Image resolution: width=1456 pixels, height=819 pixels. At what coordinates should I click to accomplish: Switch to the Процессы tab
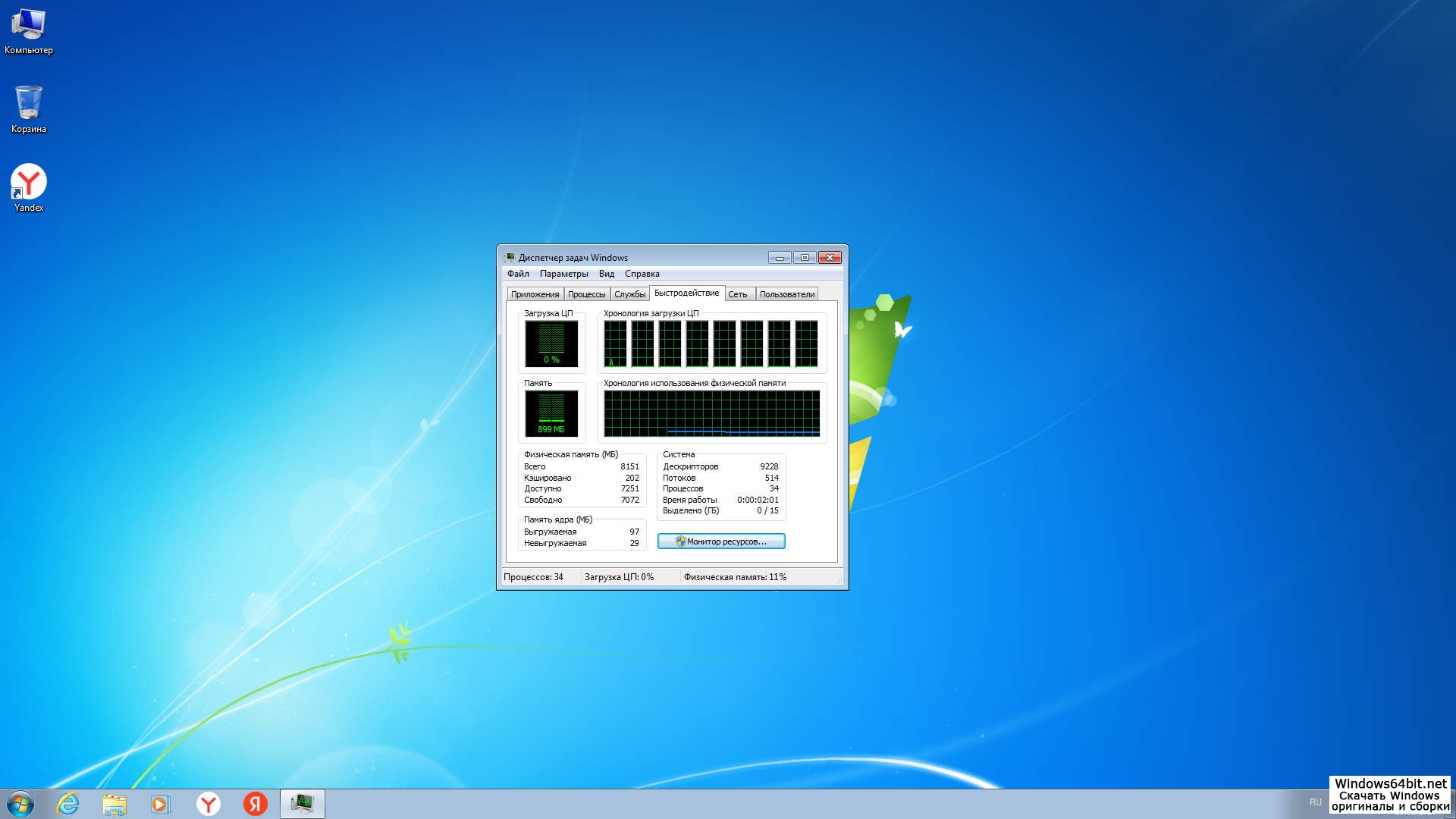[x=586, y=294]
